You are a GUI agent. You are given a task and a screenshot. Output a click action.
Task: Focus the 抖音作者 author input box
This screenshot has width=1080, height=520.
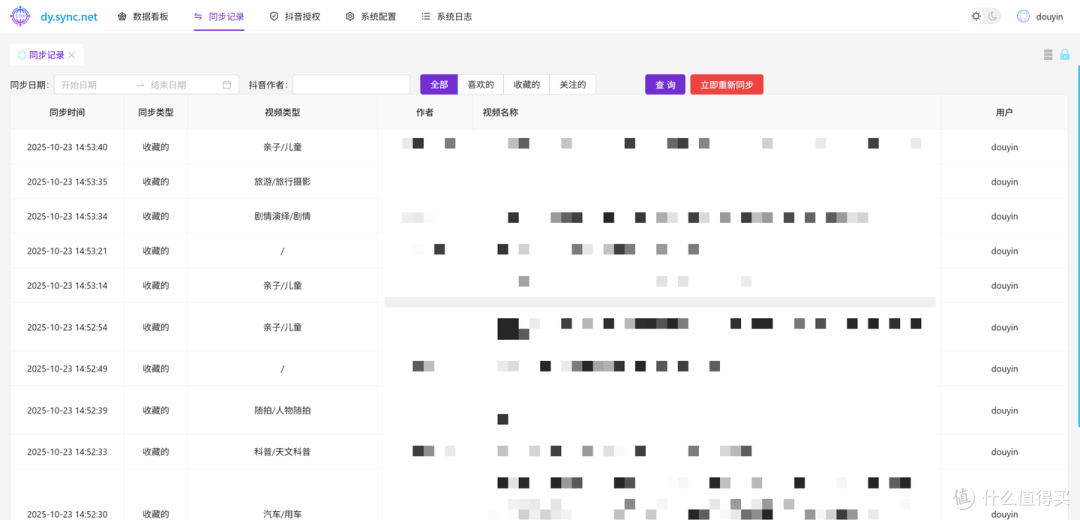pos(351,85)
